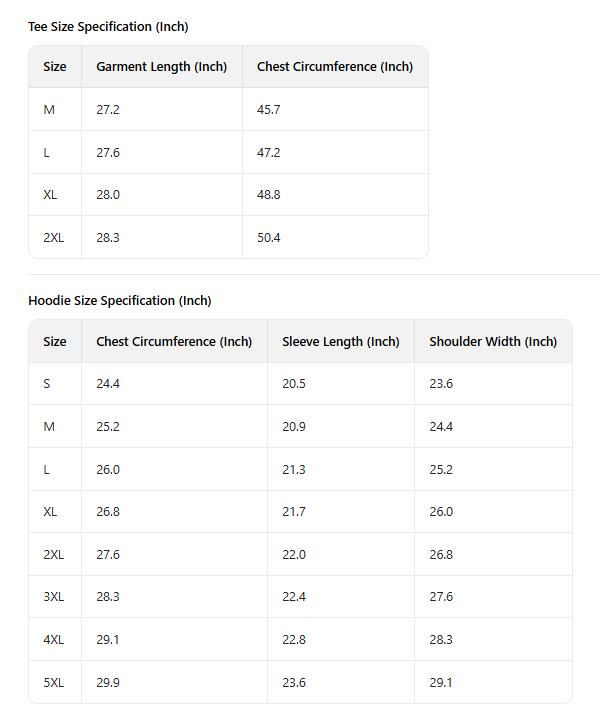
Task: Click the 29.9 chest value for Hoodie 5XL
Action: point(108,683)
